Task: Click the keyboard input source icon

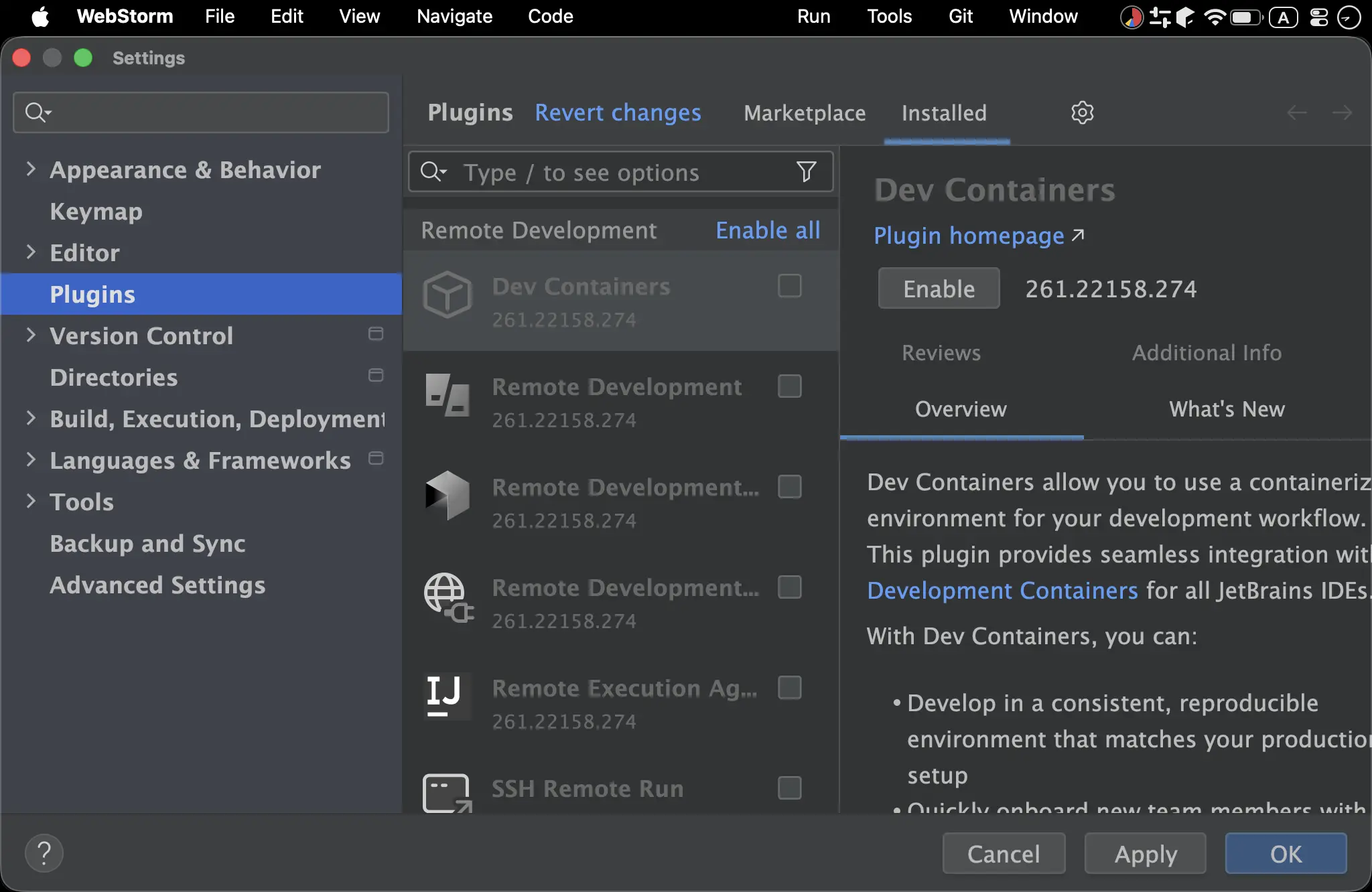Action: point(1283,17)
